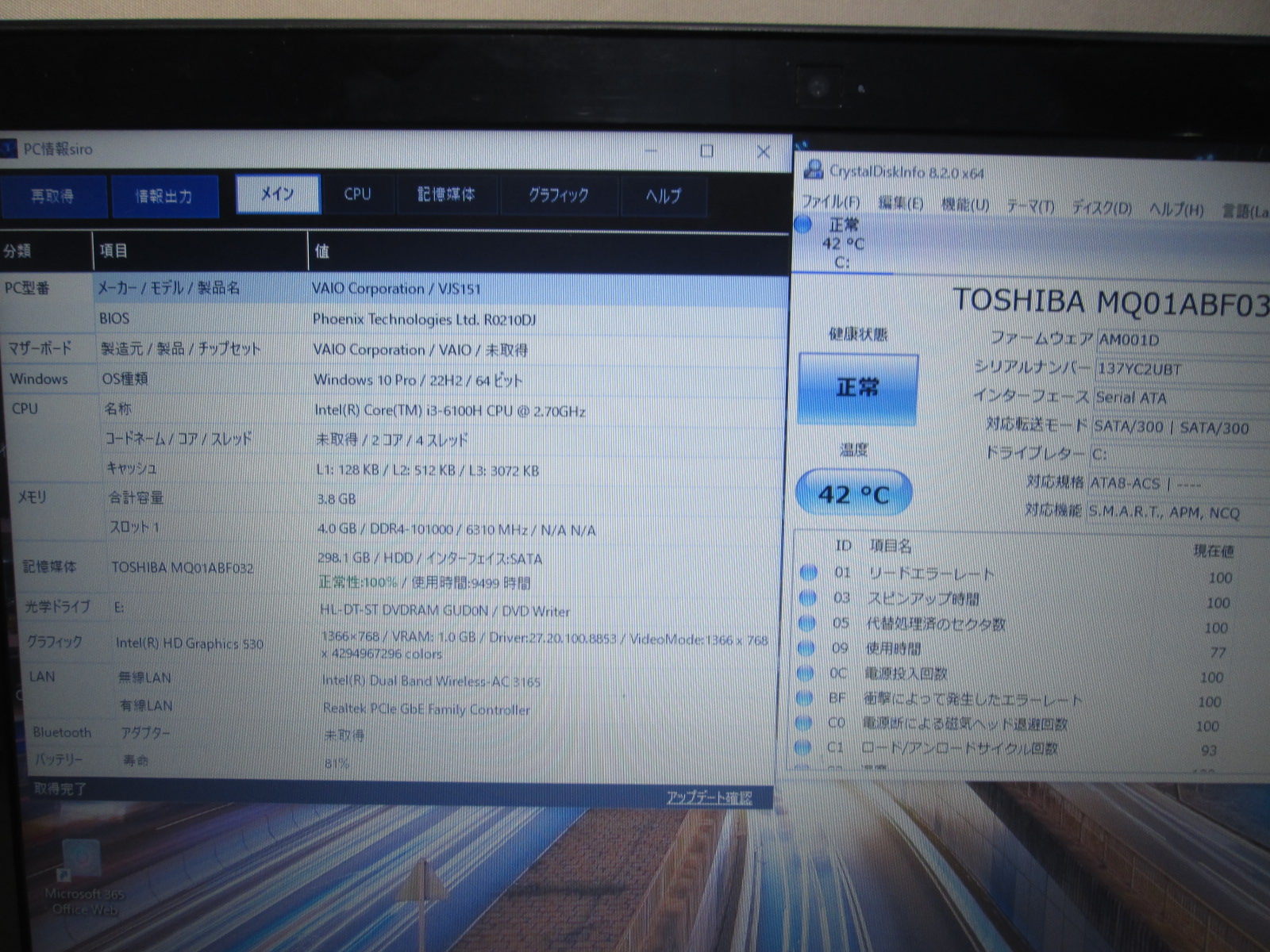The height and width of the screenshot is (952, 1270).
Task: Click the blue status dot for SMART ID 01
Action: tap(808, 572)
